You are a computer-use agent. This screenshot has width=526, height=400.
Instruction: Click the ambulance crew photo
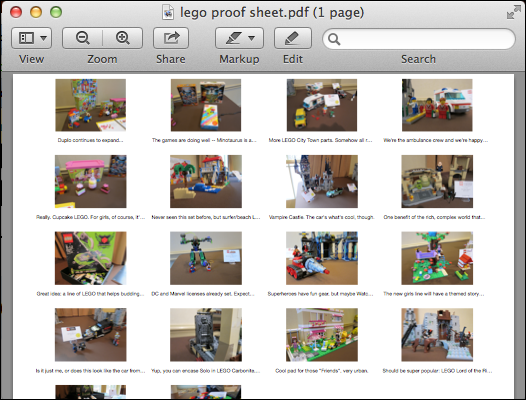[x=437, y=105]
